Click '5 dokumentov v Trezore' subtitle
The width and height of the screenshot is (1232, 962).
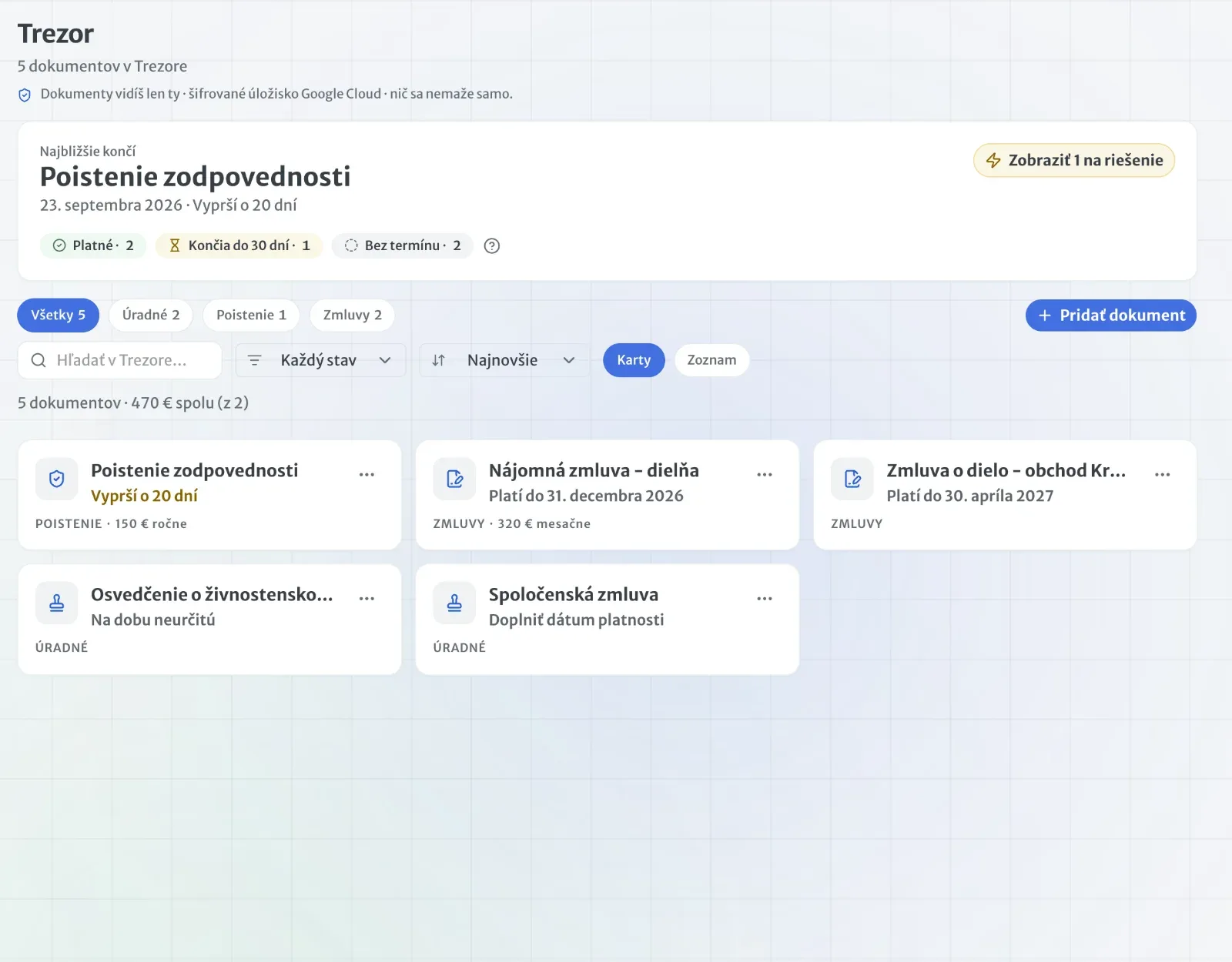102,66
